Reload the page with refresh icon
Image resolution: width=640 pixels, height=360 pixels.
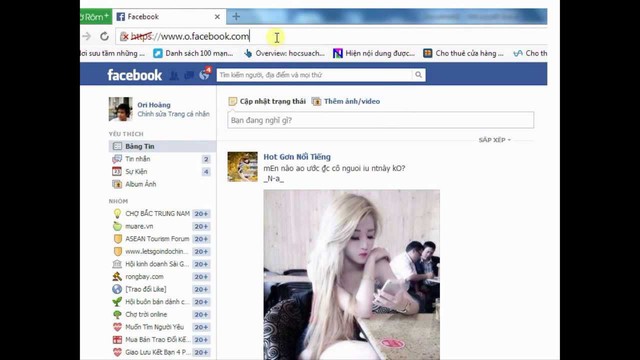pos(104,36)
